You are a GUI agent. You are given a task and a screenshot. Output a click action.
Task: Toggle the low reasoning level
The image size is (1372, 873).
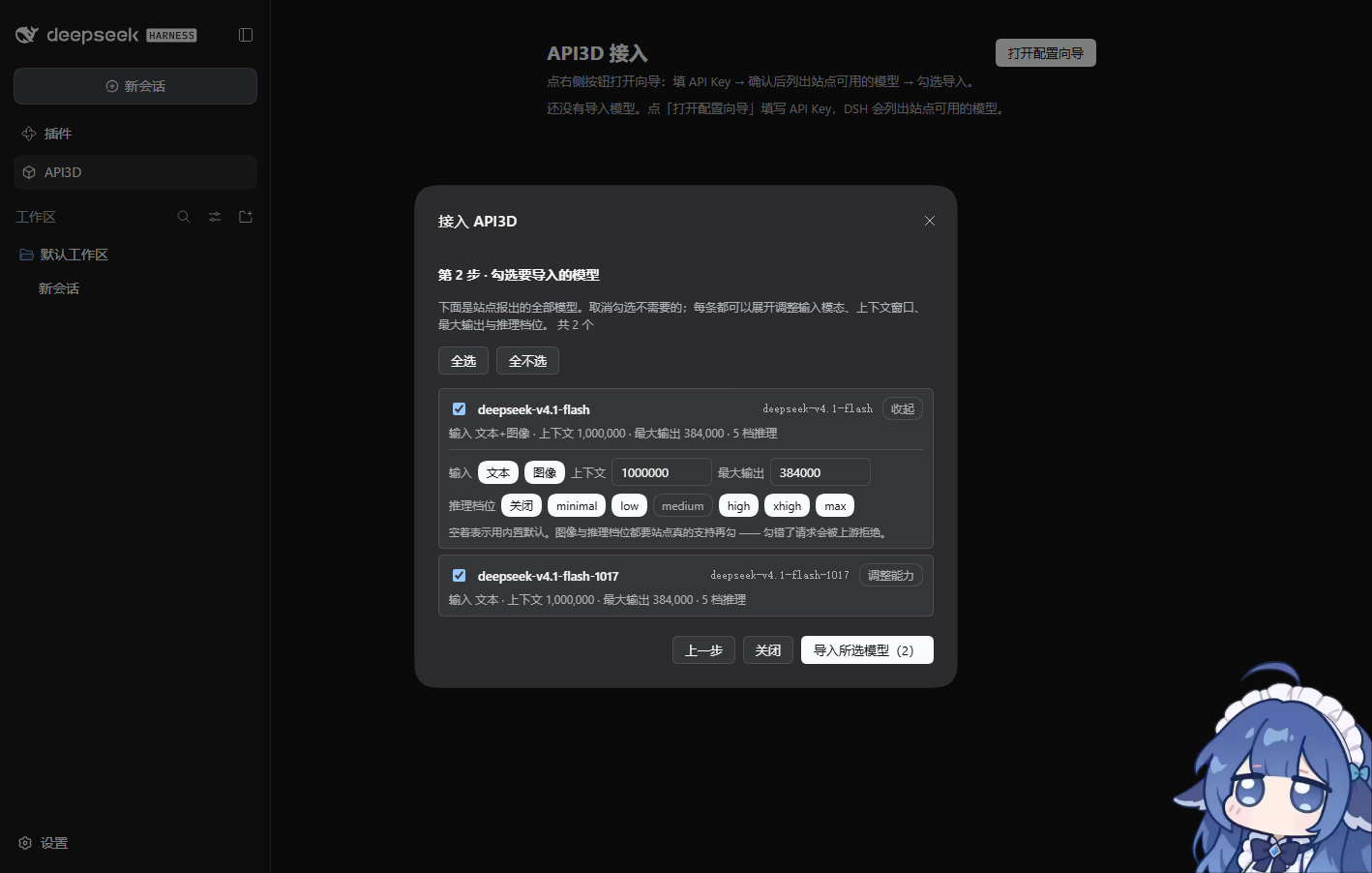(630, 506)
